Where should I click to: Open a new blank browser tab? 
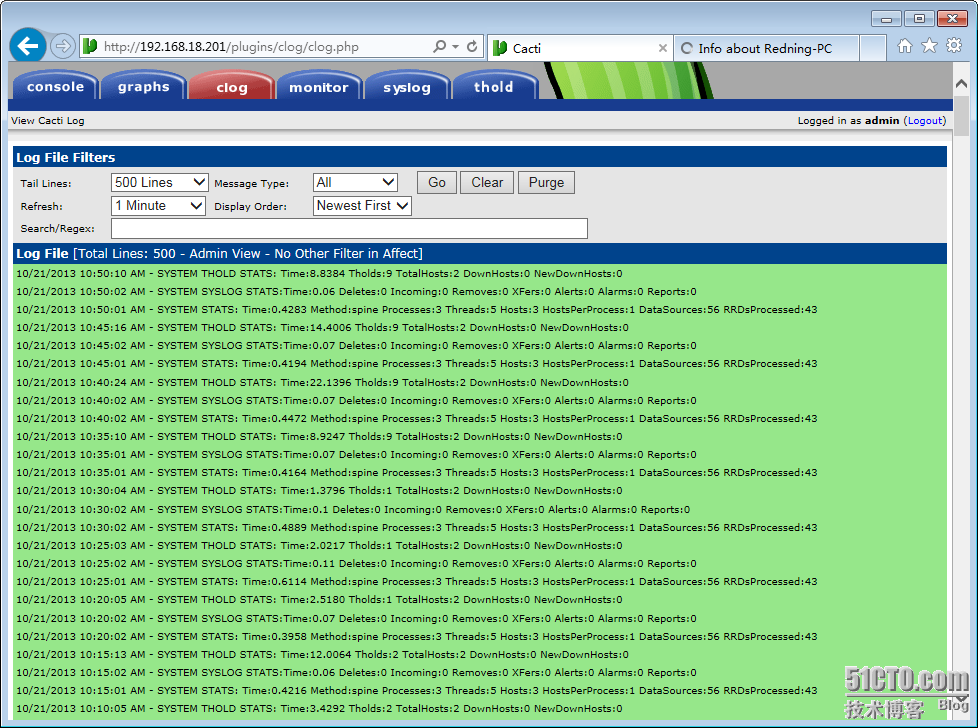873,48
